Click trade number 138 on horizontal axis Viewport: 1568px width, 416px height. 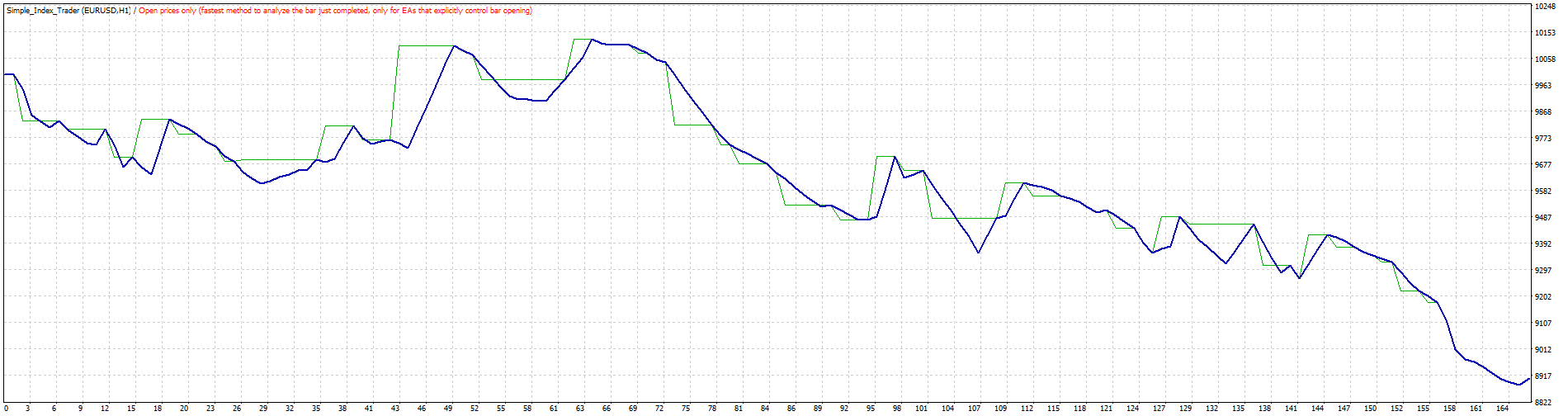click(1264, 409)
